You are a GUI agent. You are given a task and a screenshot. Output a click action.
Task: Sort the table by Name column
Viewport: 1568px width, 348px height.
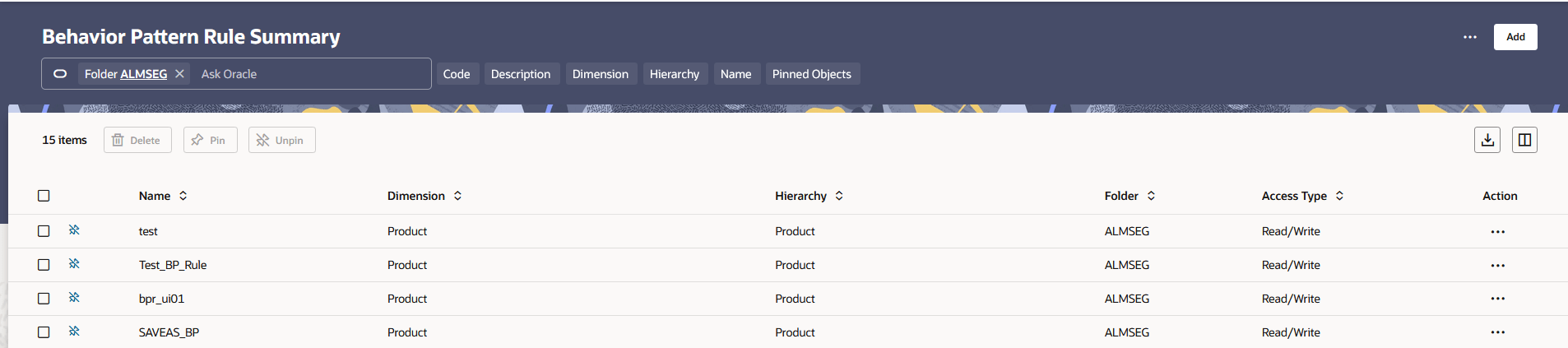pyautogui.click(x=183, y=196)
